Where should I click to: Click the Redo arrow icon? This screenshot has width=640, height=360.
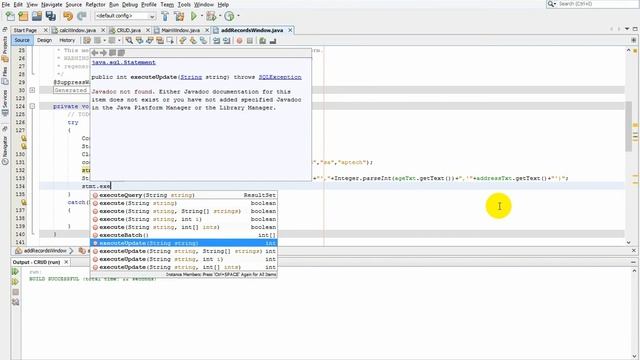coord(82,16)
